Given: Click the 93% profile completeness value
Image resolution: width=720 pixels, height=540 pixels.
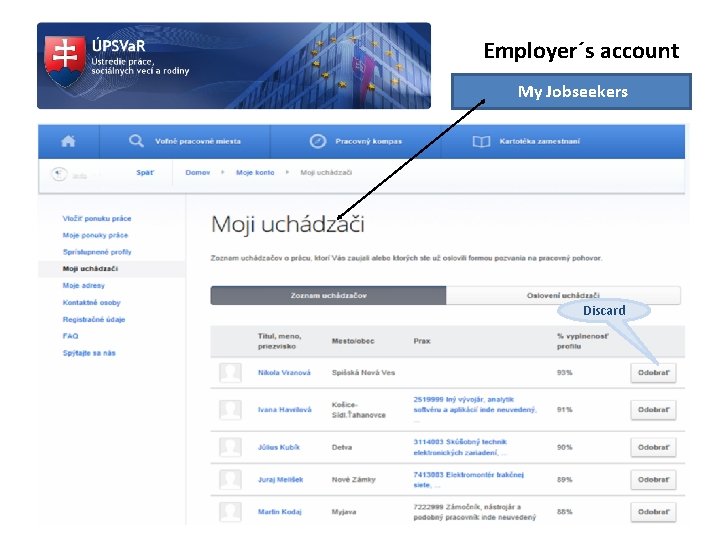Looking at the screenshot, I should point(565,372).
